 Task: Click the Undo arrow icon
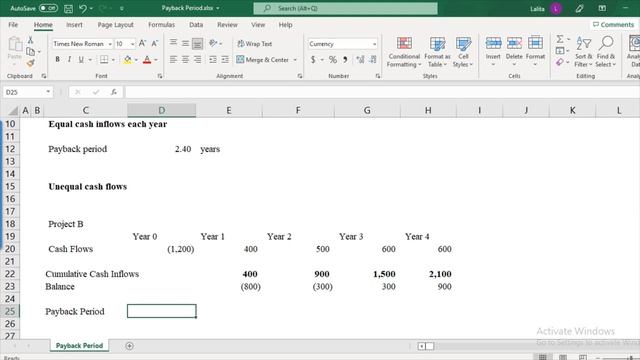(x=83, y=8)
